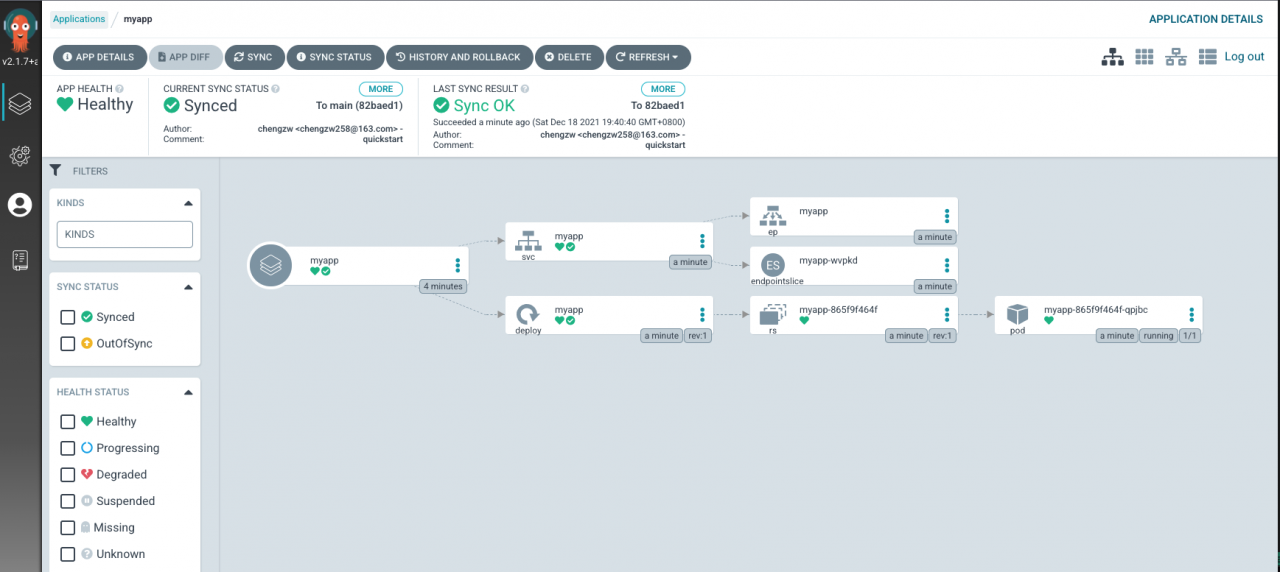Open kebab menu on pod myapp-865f9f464f-qpjbc
Image resolution: width=1280 pixels, height=572 pixels.
1191,314
